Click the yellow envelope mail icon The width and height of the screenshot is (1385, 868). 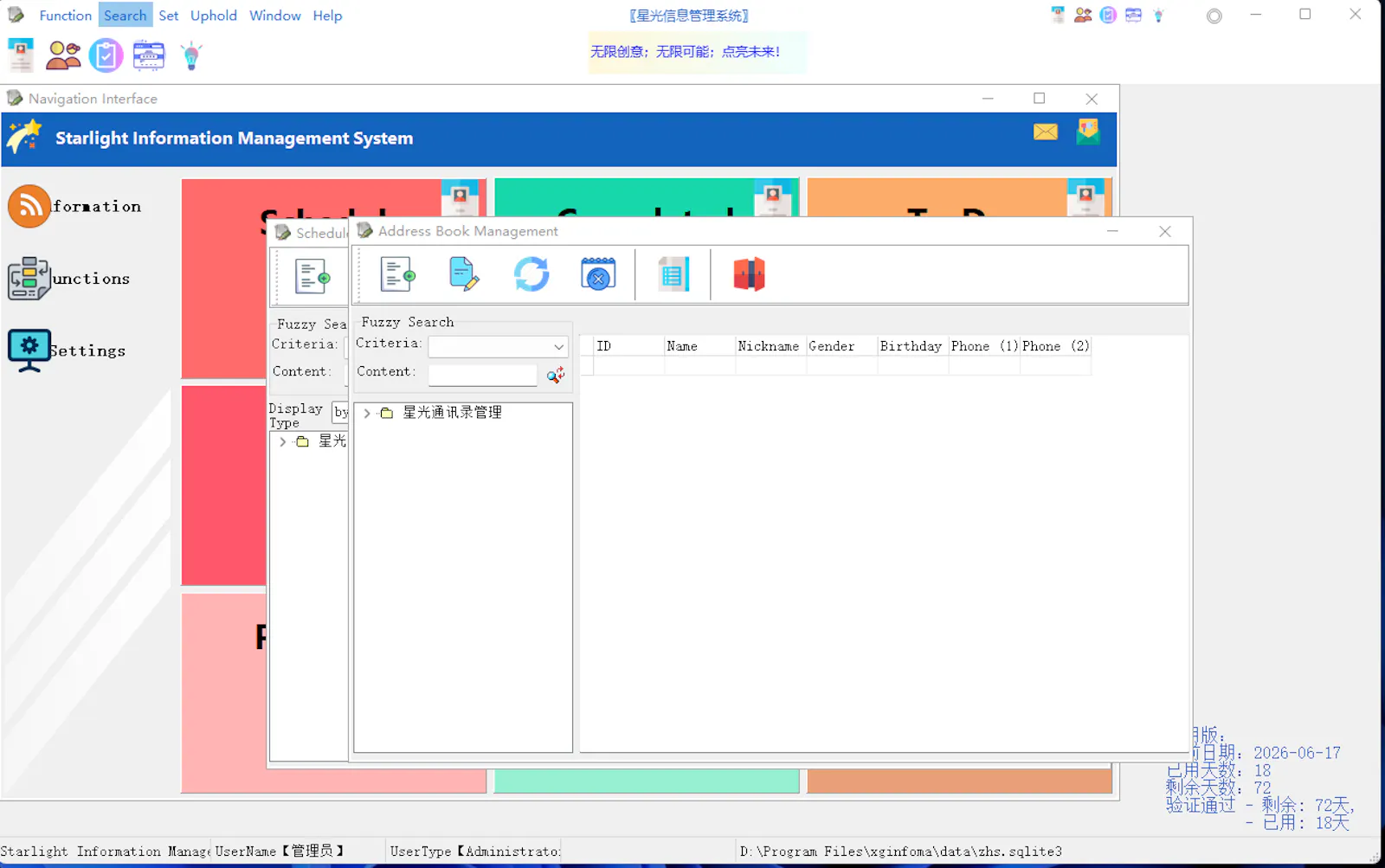(1046, 132)
